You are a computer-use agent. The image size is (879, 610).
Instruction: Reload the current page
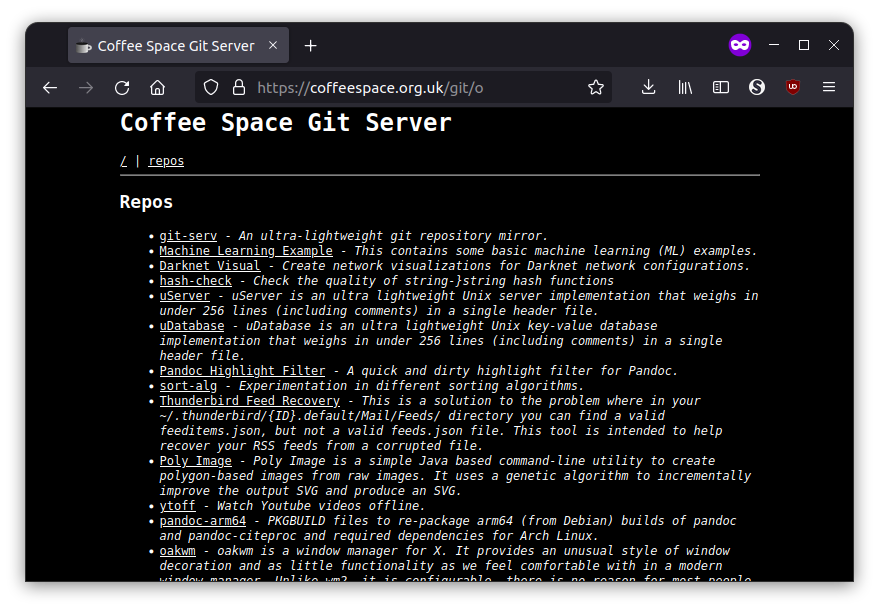[x=122, y=87]
